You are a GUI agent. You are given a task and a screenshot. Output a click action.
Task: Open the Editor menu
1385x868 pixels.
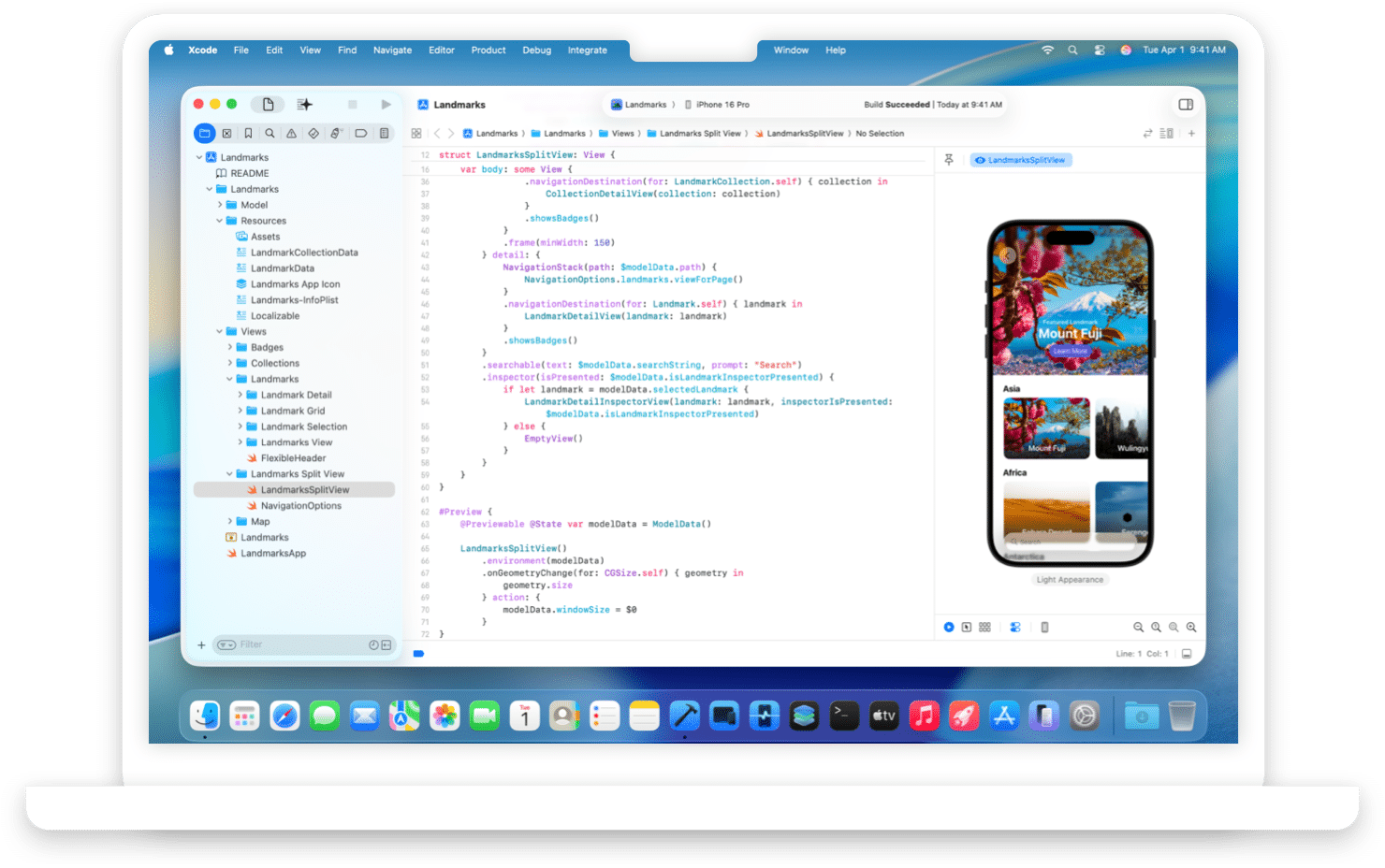tap(442, 51)
